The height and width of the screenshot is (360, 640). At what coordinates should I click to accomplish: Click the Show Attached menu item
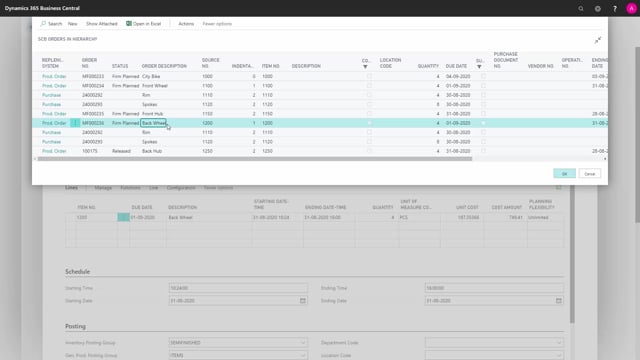pos(102,24)
